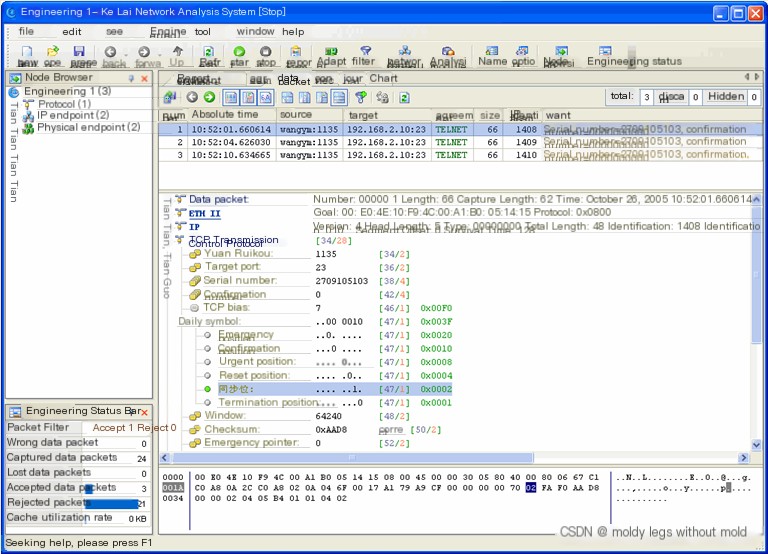Toggle the third pressed packet layout button

coord(265,97)
